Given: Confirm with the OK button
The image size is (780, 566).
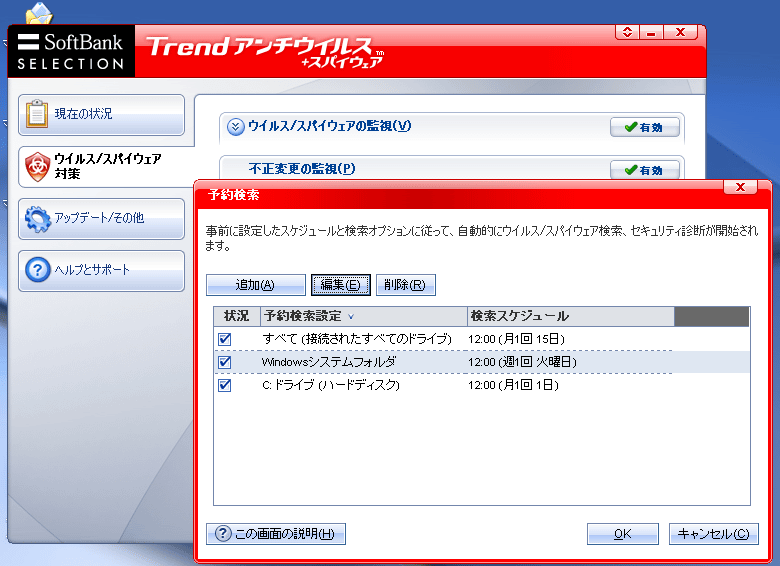Looking at the screenshot, I should point(623,534).
